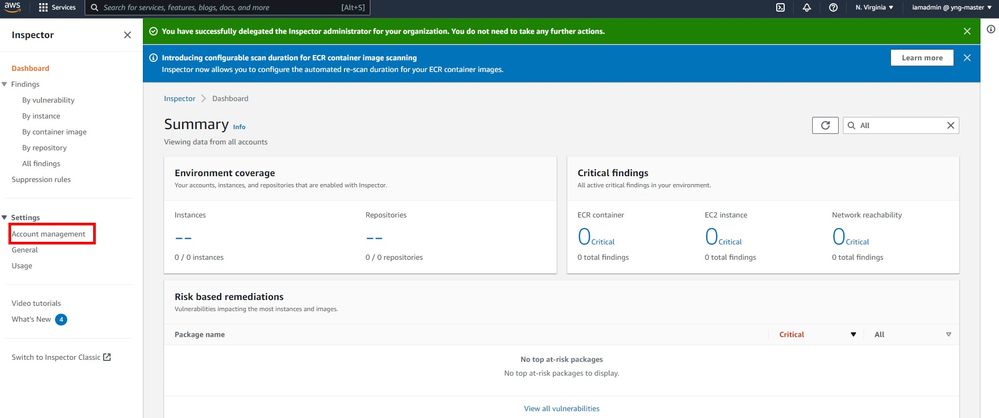Screen dimensions: 999x418
Task: Clear the All filter field
Action: [x=951, y=126]
